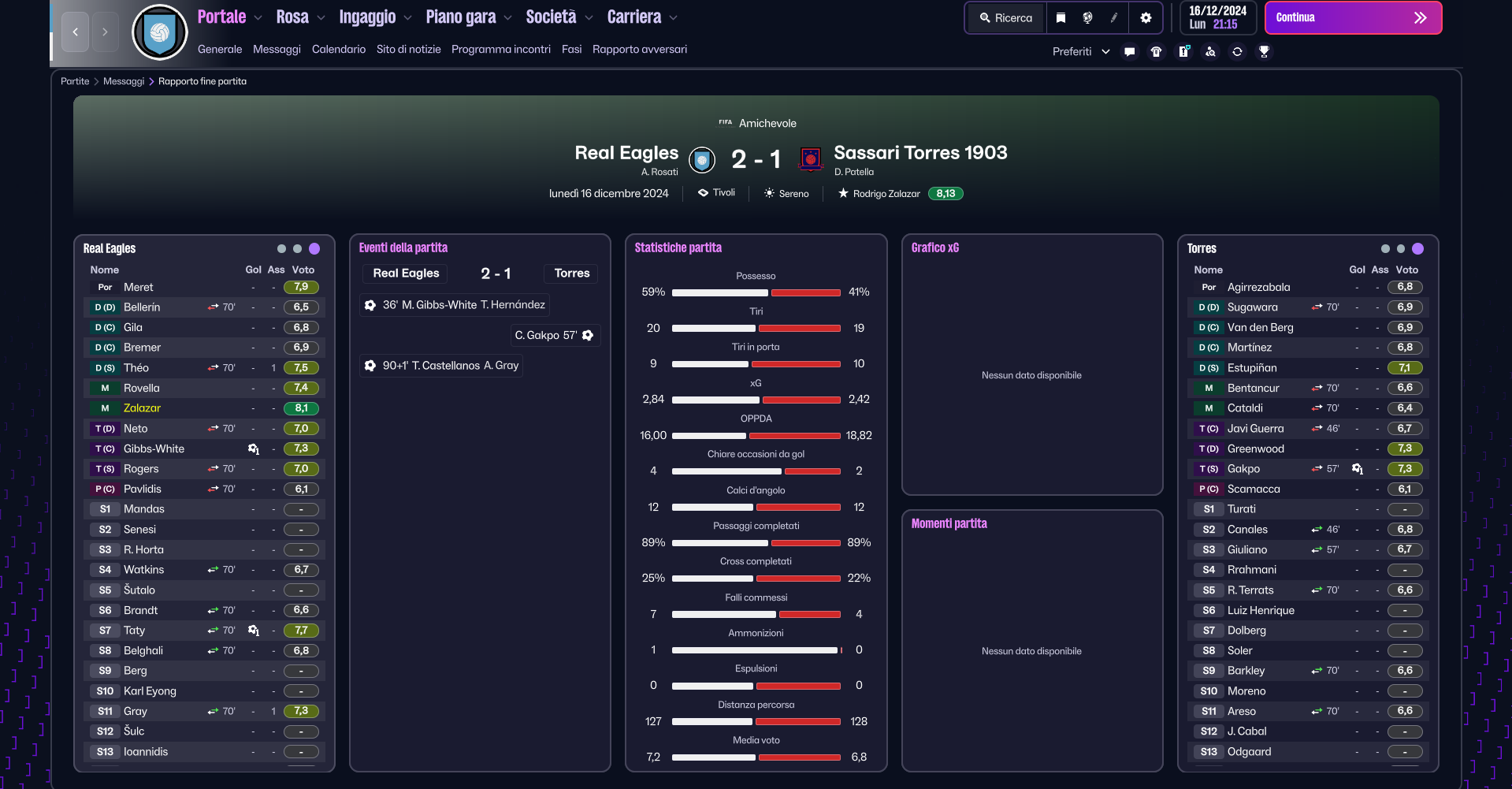Click the scouting search player shortcut

(x=1210, y=51)
